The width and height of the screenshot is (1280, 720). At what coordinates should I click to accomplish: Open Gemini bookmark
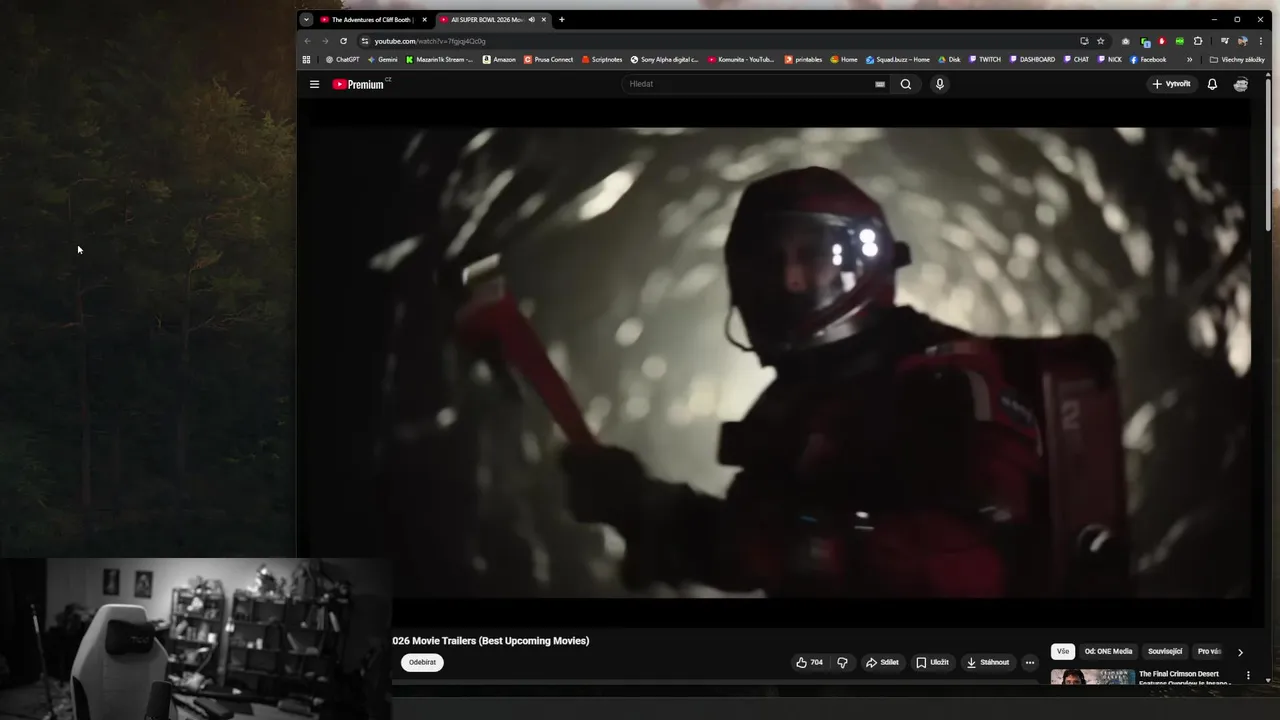(x=383, y=60)
